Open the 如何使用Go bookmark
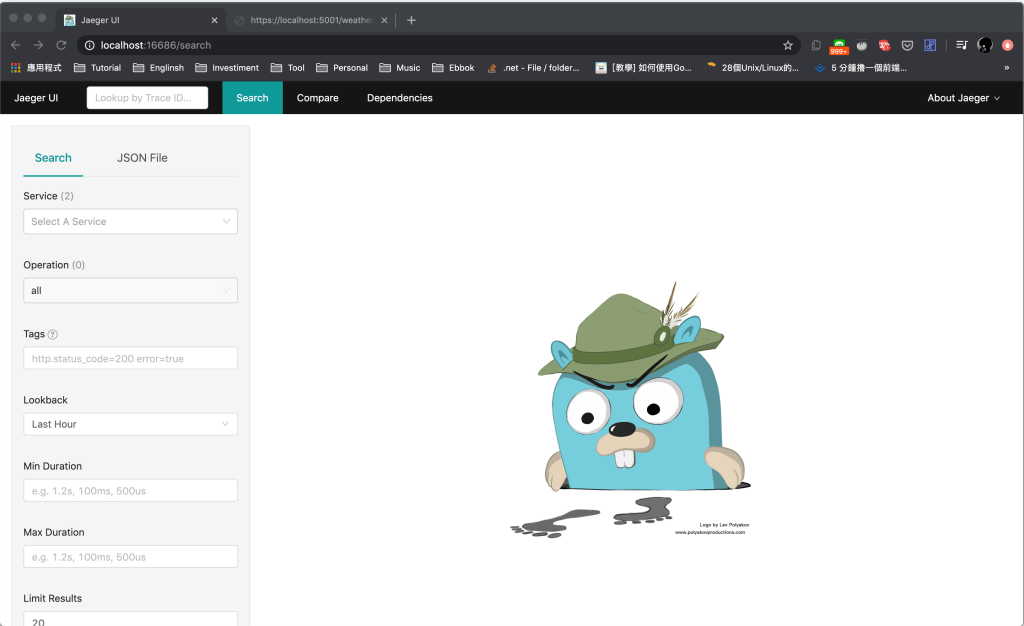 (643, 68)
